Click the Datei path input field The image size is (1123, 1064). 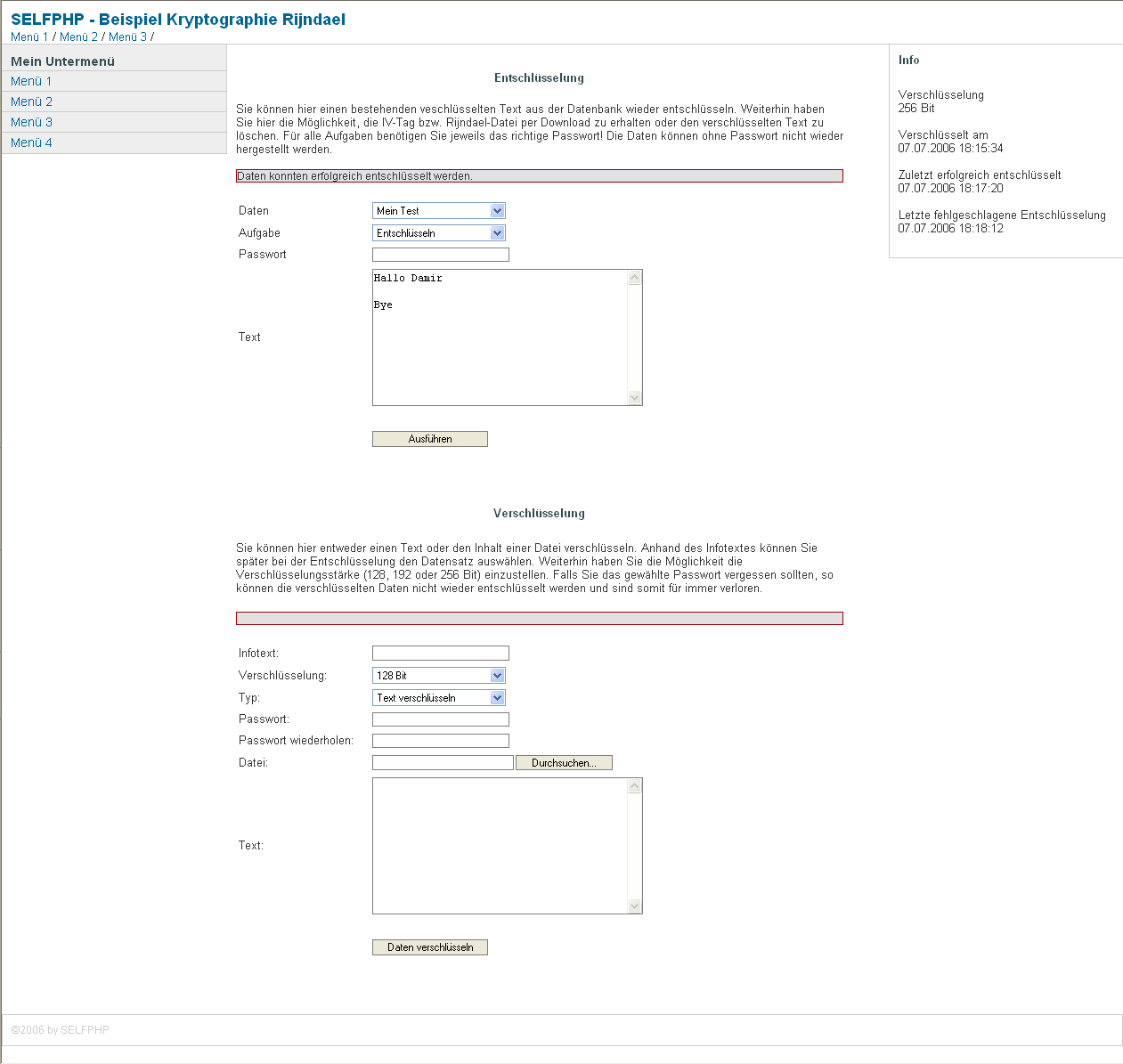click(x=443, y=763)
